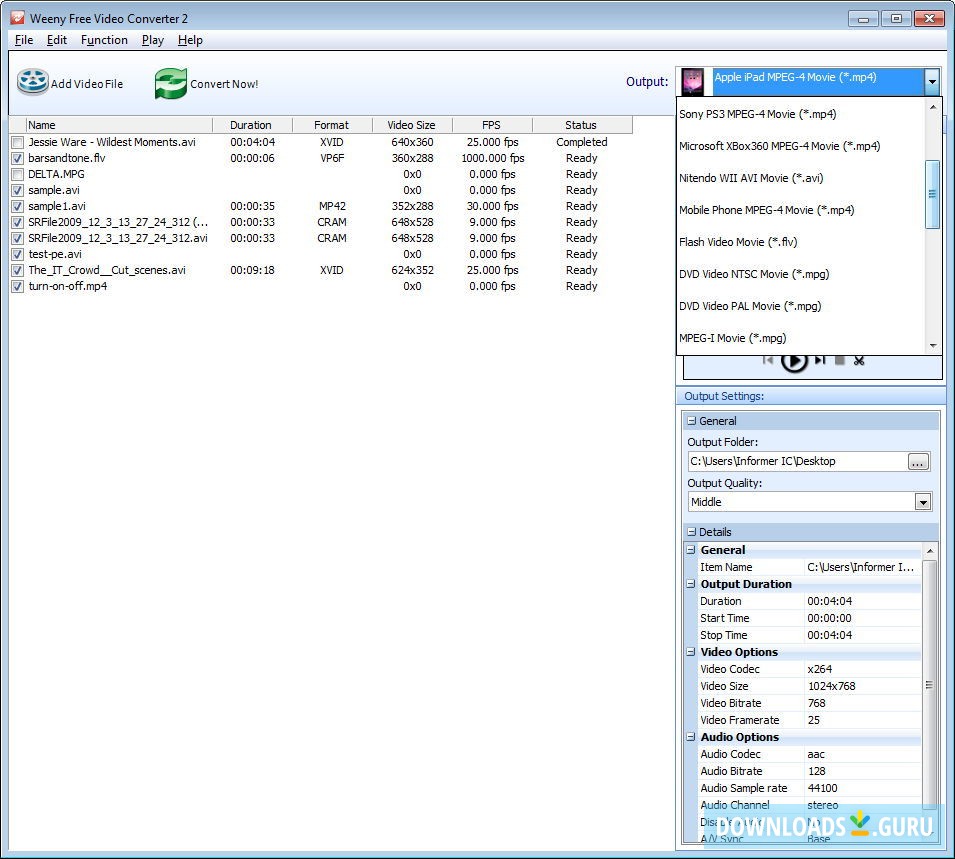Check the Jessie Ware - Wildest Moments.avi checkbox
This screenshot has height=859, width=955.
click(x=17, y=142)
